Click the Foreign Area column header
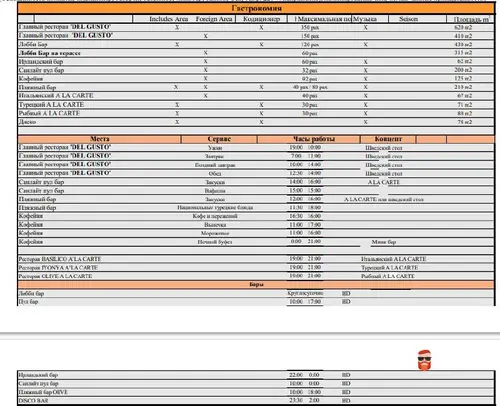This screenshot has width=500, height=406. click(214, 19)
